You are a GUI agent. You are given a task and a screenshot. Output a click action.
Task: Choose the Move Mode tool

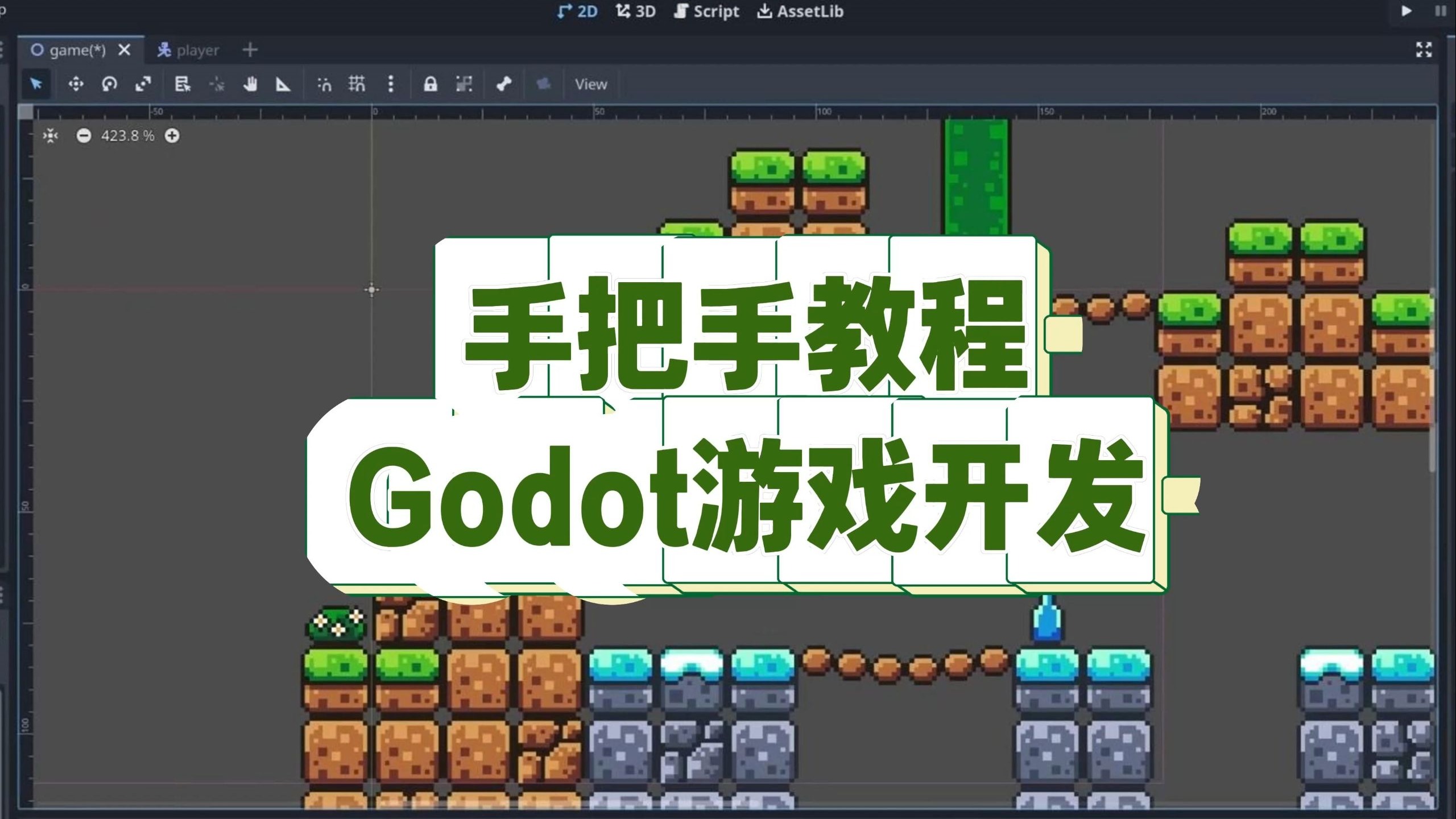[76, 84]
